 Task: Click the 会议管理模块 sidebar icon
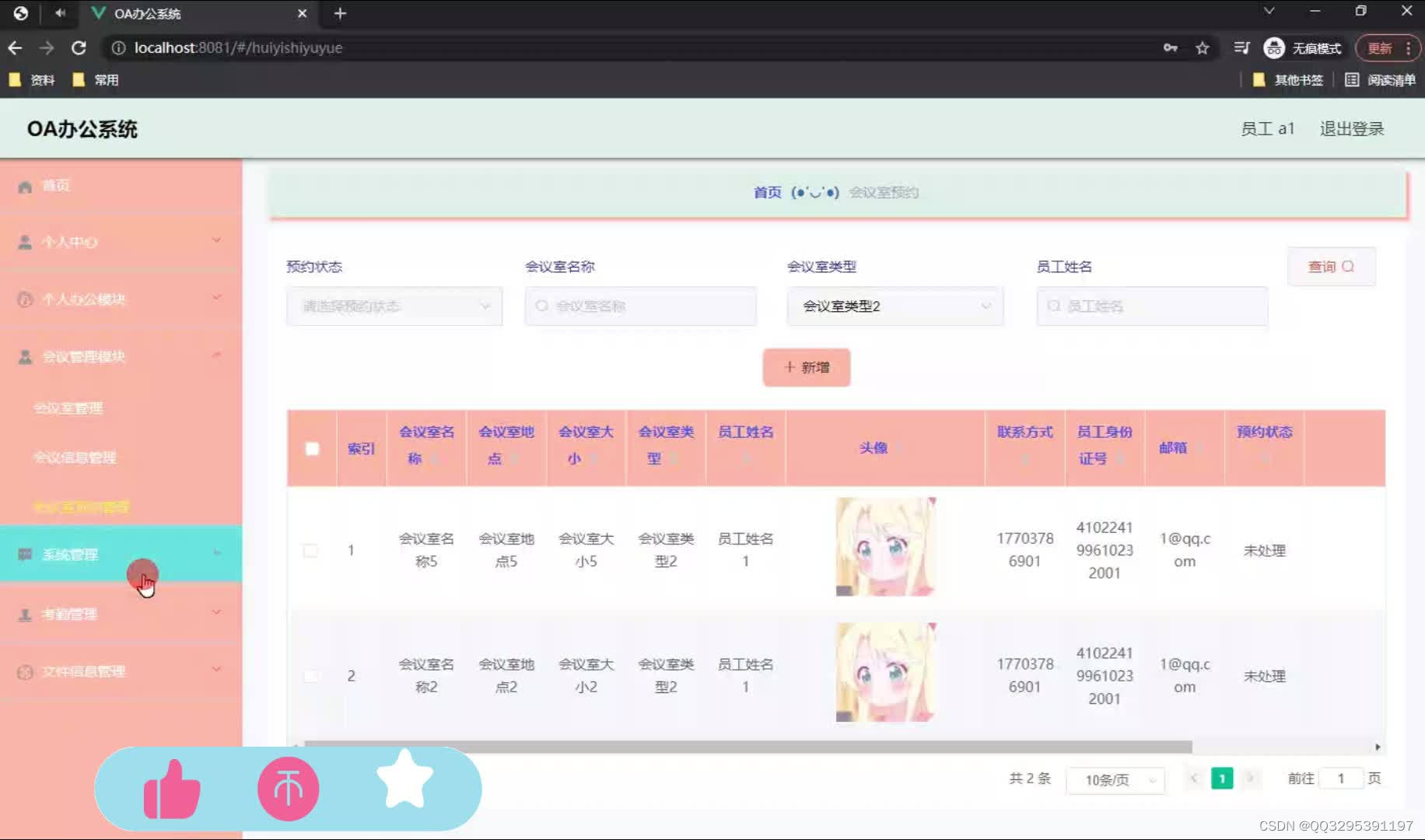(25, 357)
